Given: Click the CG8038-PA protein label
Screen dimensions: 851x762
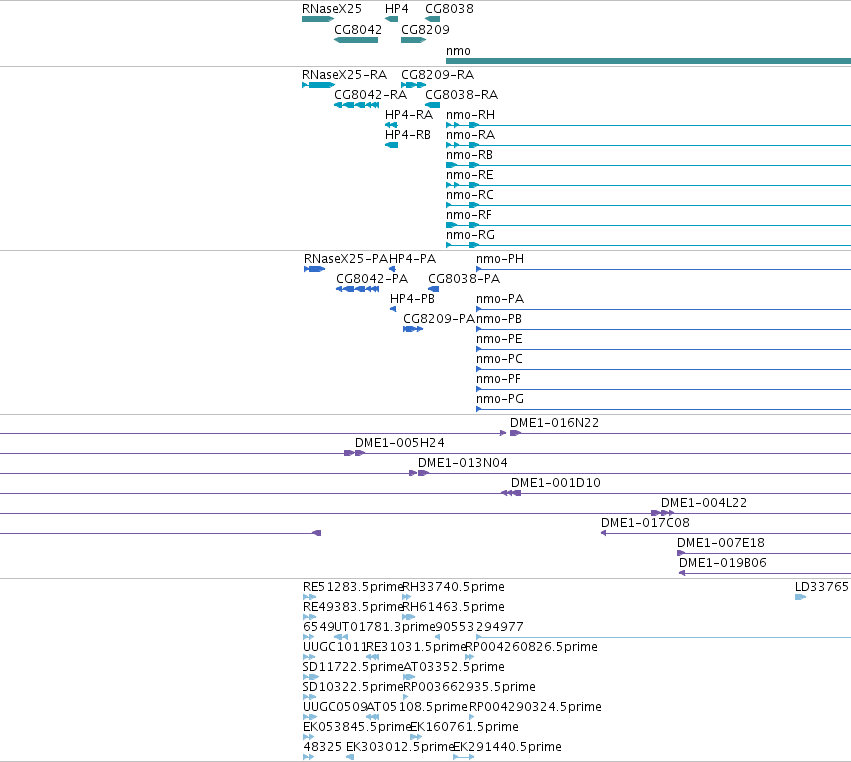Looking at the screenshot, I should (x=464, y=279).
